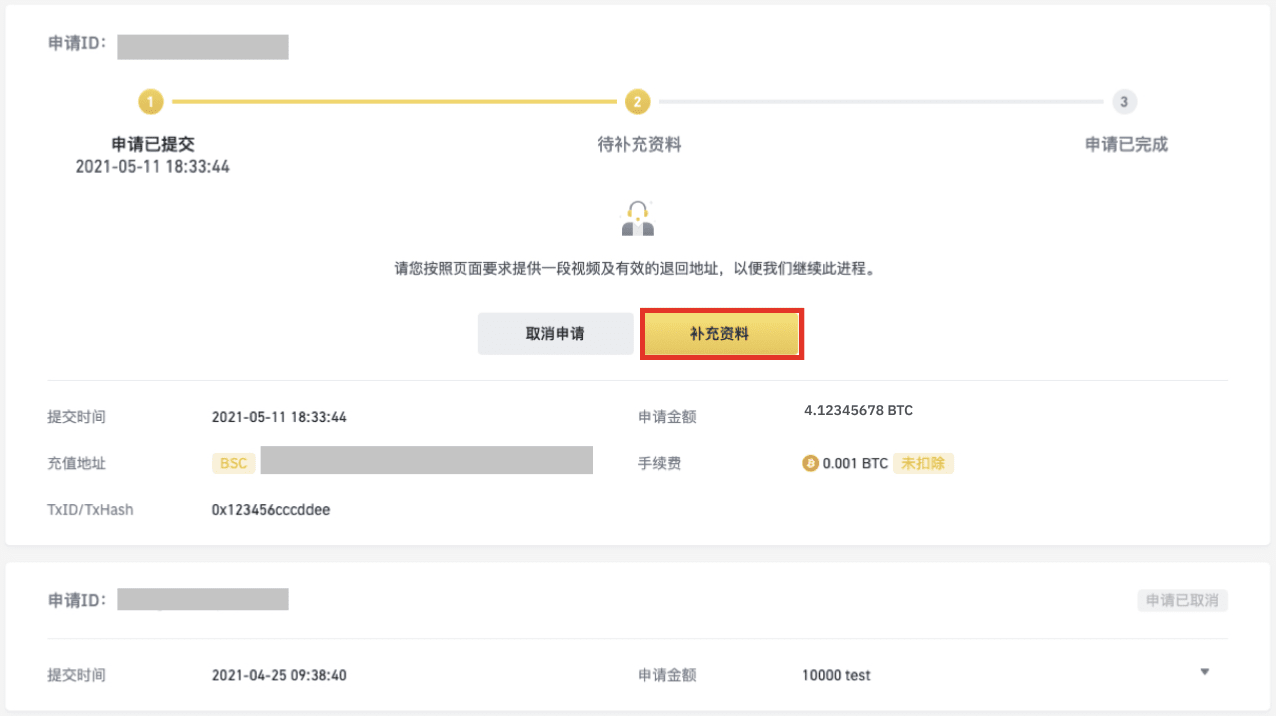Click the progress line between steps 1 and 2
Screen dimensions: 1276x716
pyautogui.click(x=394, y=102)
